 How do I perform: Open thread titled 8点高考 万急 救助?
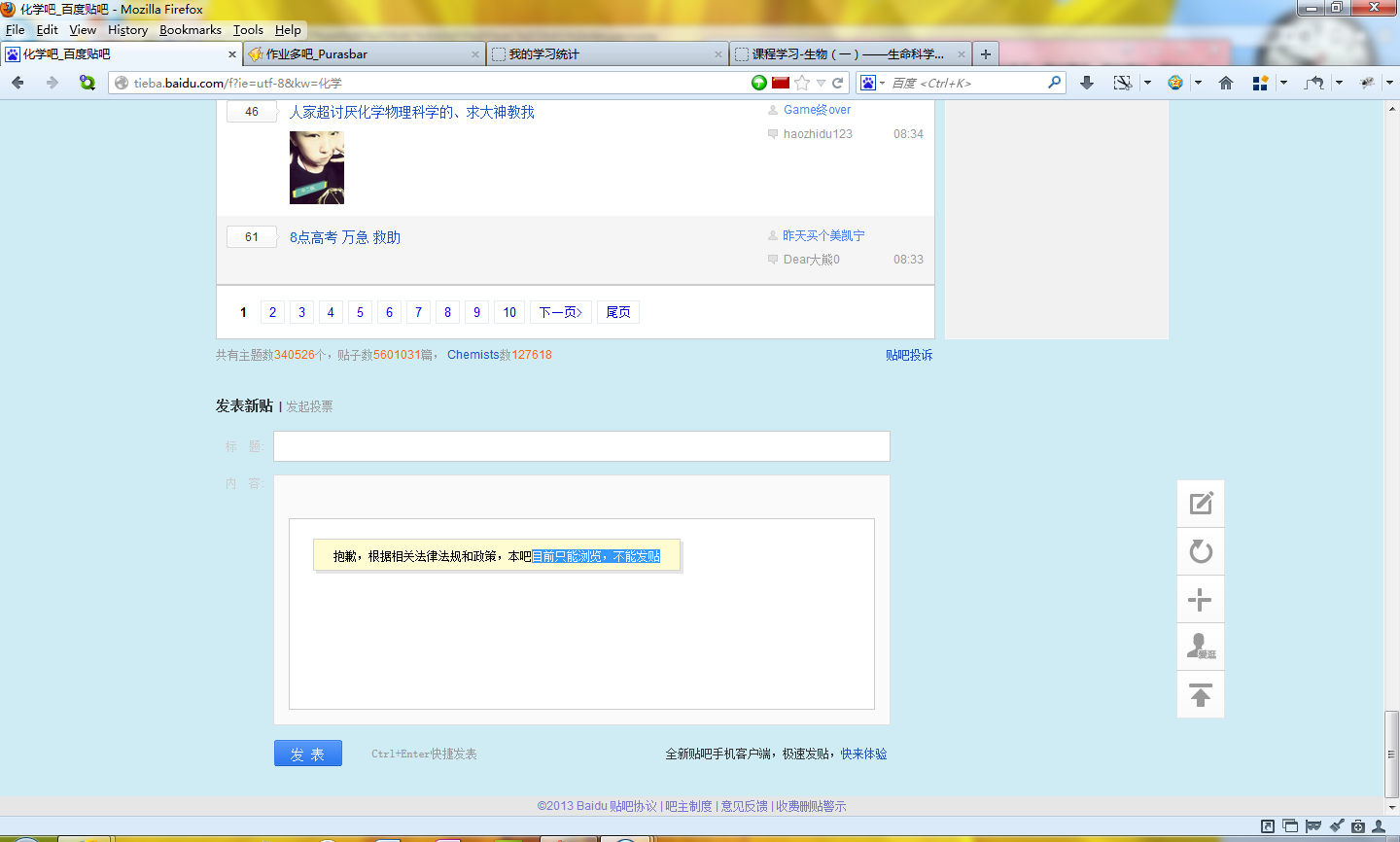tap(345, 237)
